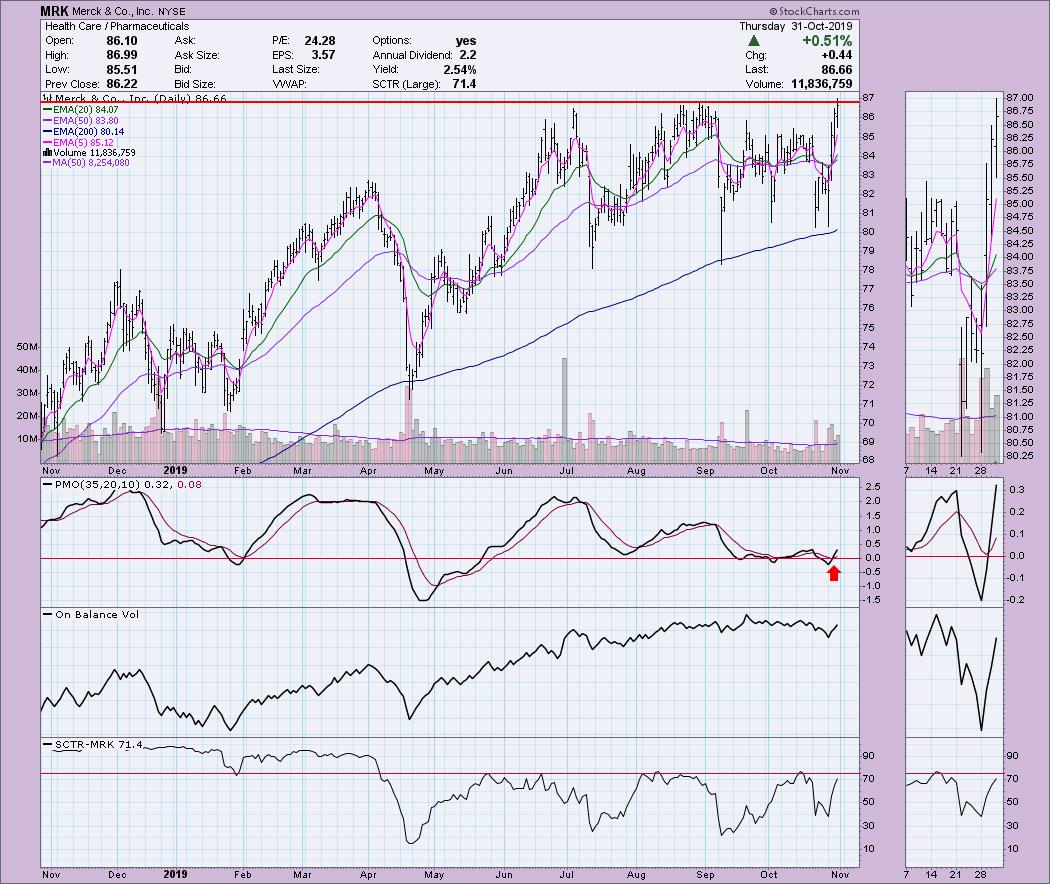Click the Prev Close value 86.22
The height and width of the screenshot is (884, 1050).
pyautogui.click(x=122, y=84)
